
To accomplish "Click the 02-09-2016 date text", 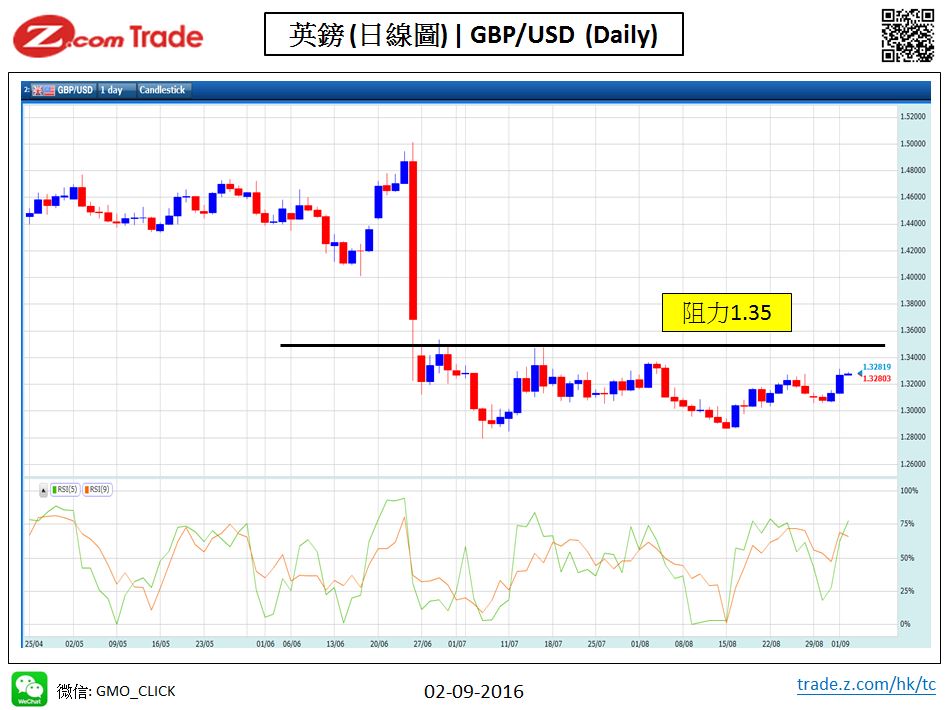I will [474, 691].
